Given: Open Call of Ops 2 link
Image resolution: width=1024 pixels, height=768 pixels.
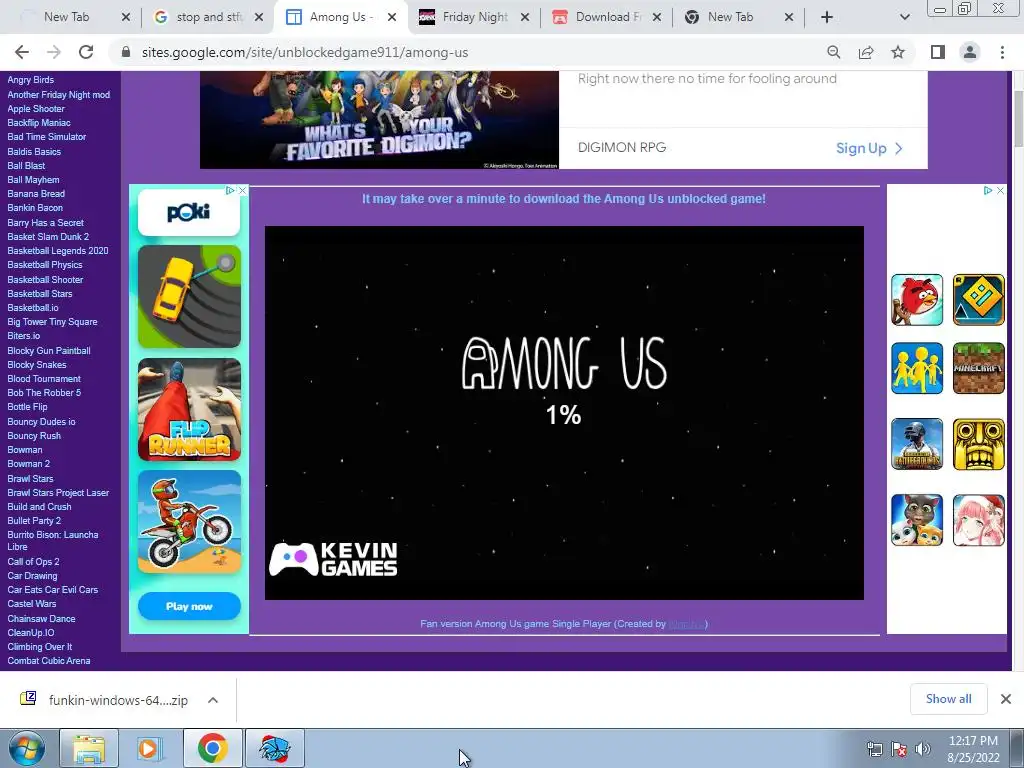Looking at the screenshot, I should (33, 562).
